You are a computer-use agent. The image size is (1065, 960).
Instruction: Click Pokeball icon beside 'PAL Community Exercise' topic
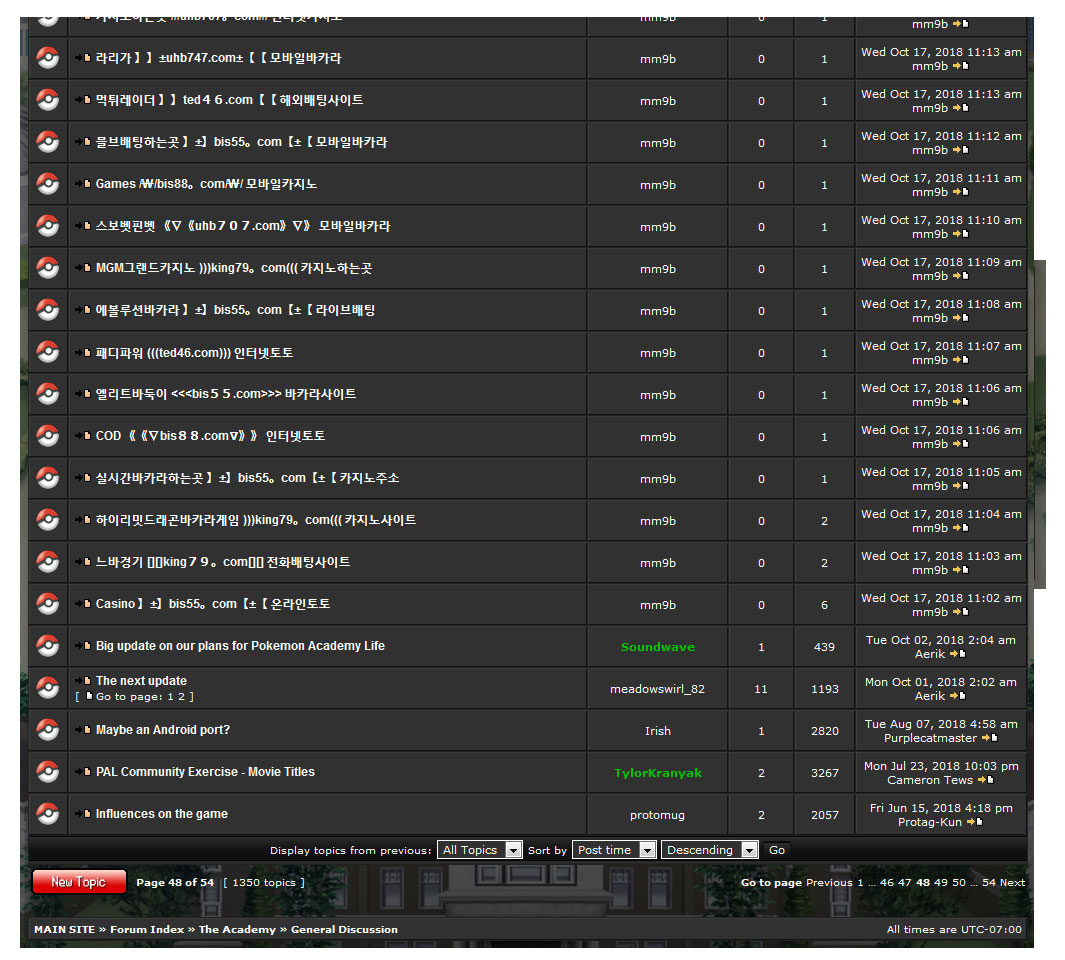pyautogui.click(x=47, y=772)
